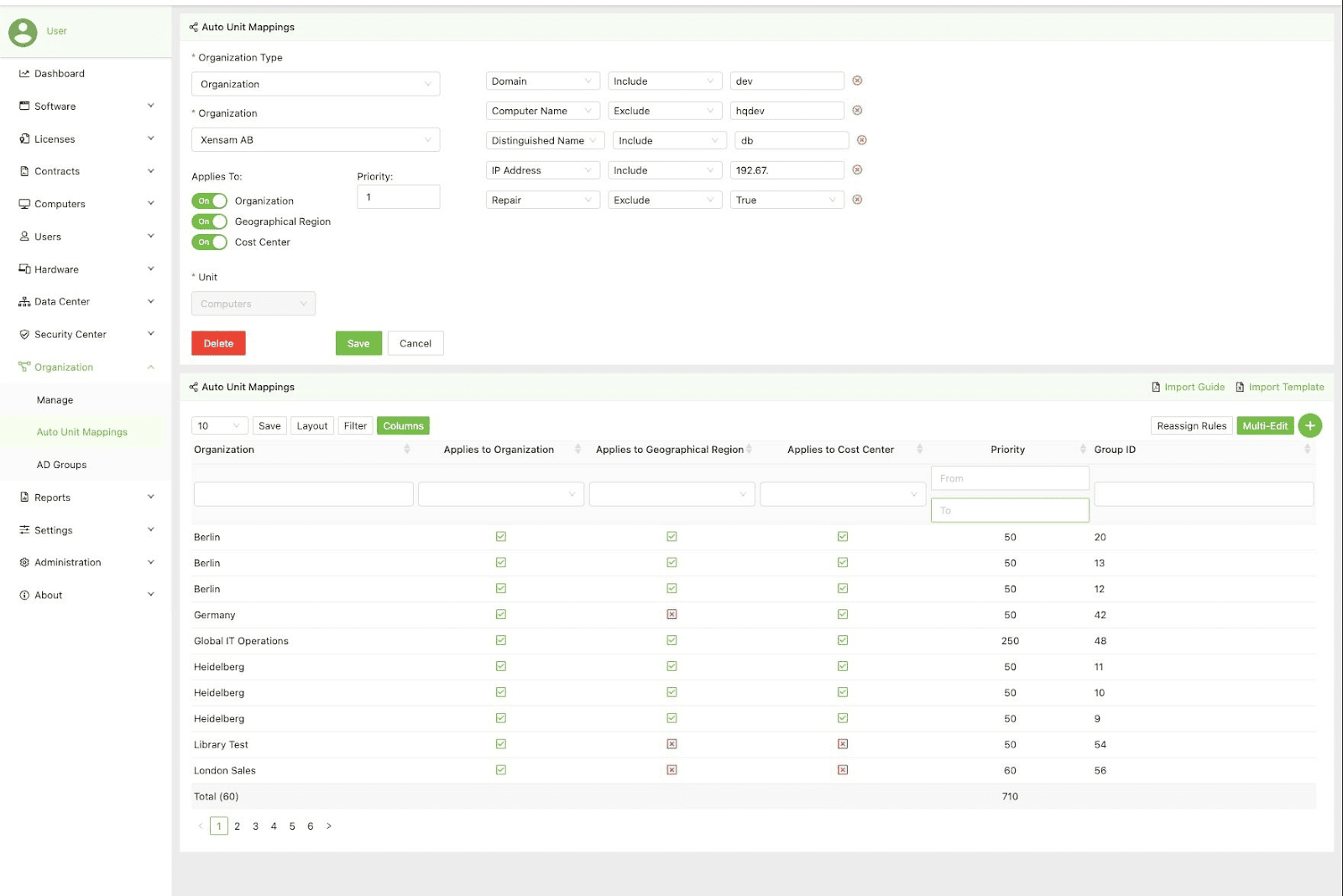Image resolution: width=1343 pixels, height=896 pixels.
Task: Click the Data Center sidebar icon
Action: [24, 302]
